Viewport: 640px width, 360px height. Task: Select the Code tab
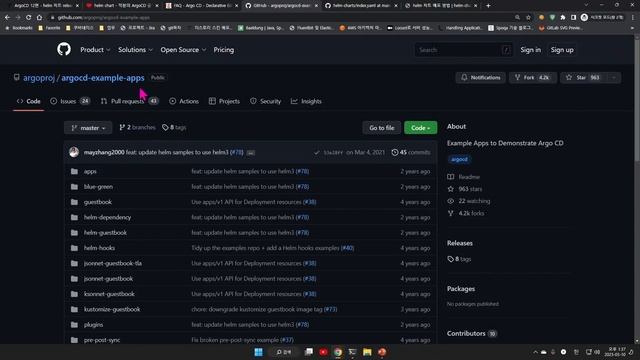pyautogui.click(x=29, y=101)
